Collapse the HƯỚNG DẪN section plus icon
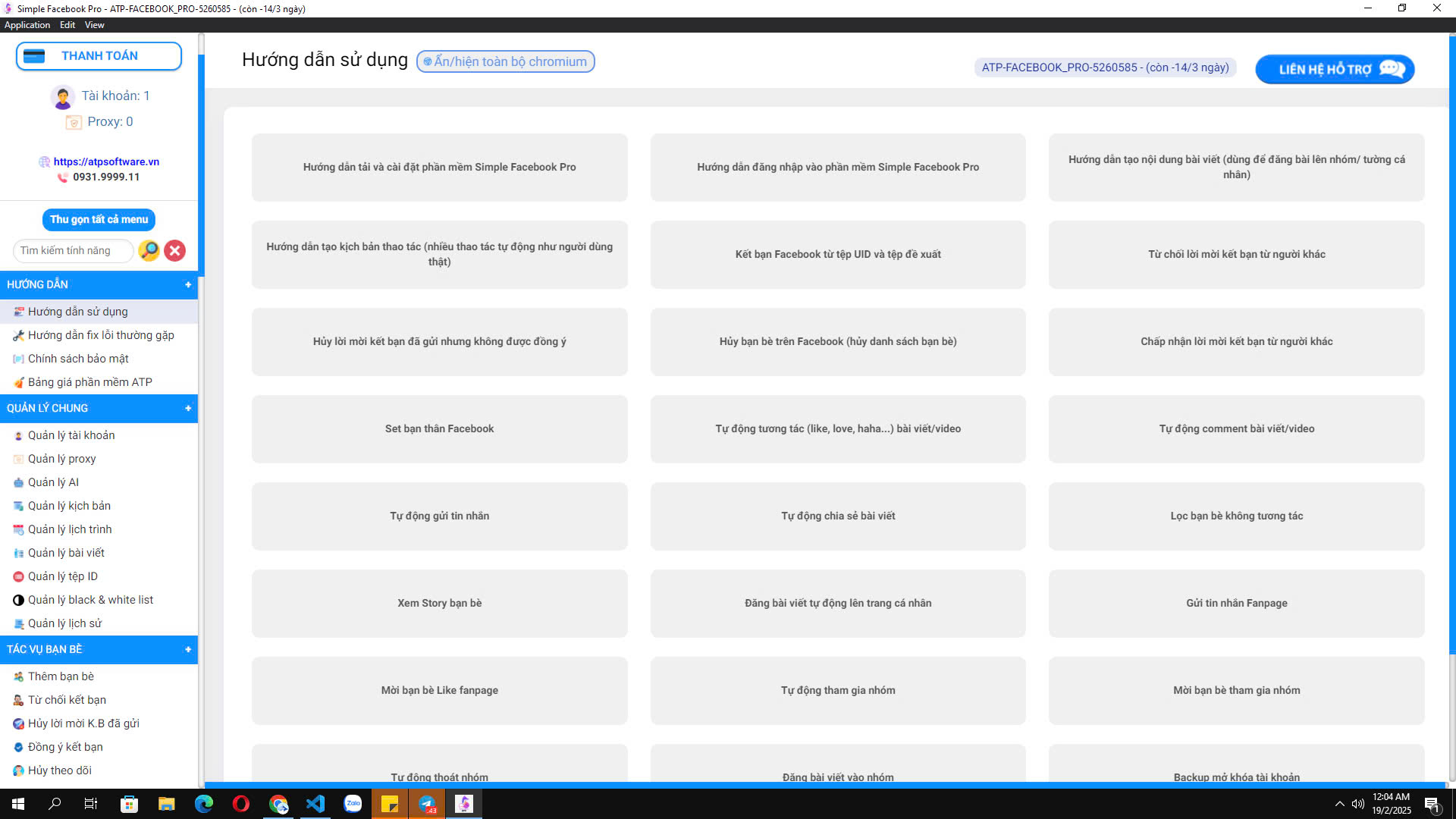The height and width of the screenshot is (819, 1456). click(188, 285)
